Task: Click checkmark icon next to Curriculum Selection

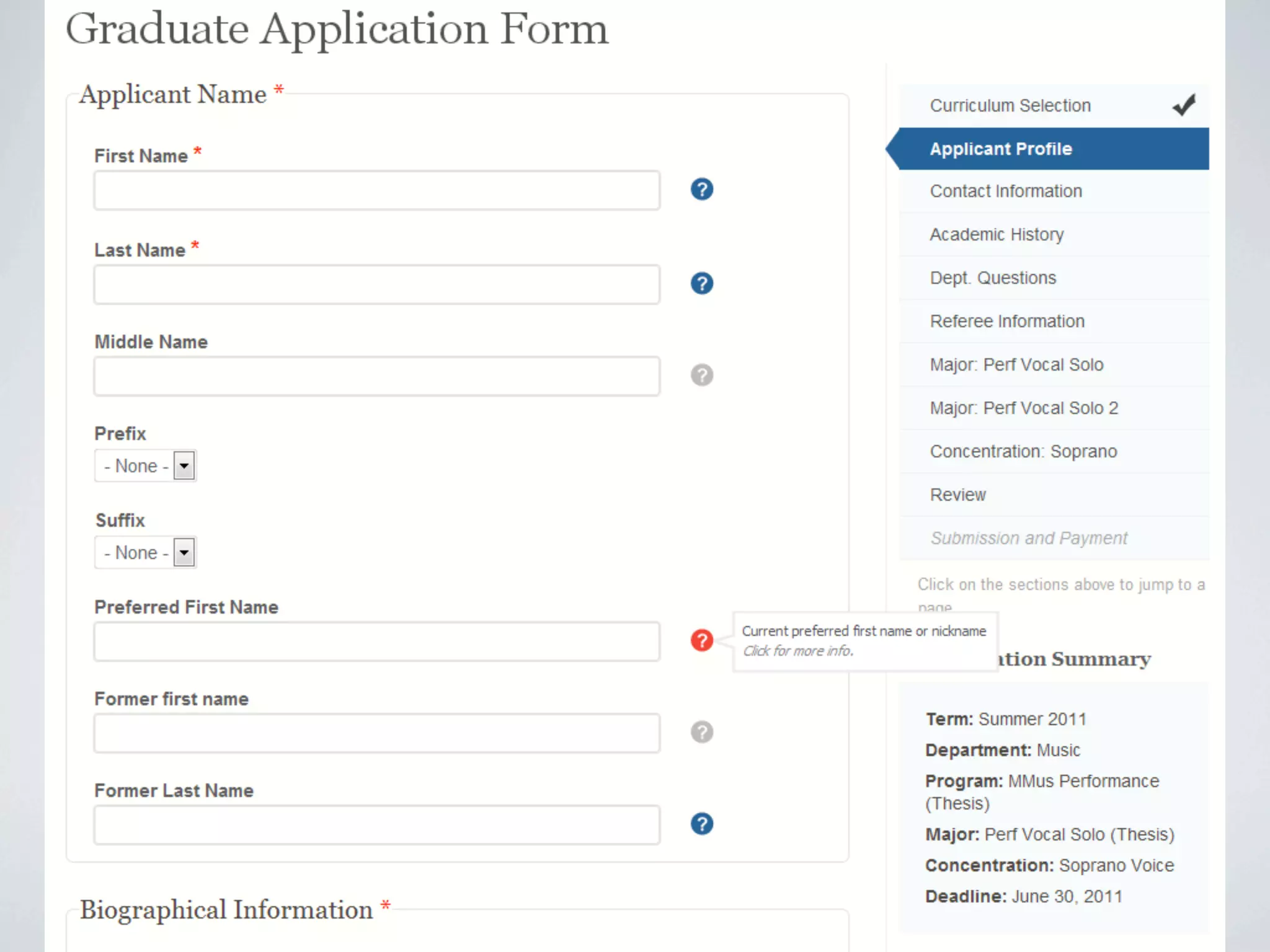Action: [1183, 105]
